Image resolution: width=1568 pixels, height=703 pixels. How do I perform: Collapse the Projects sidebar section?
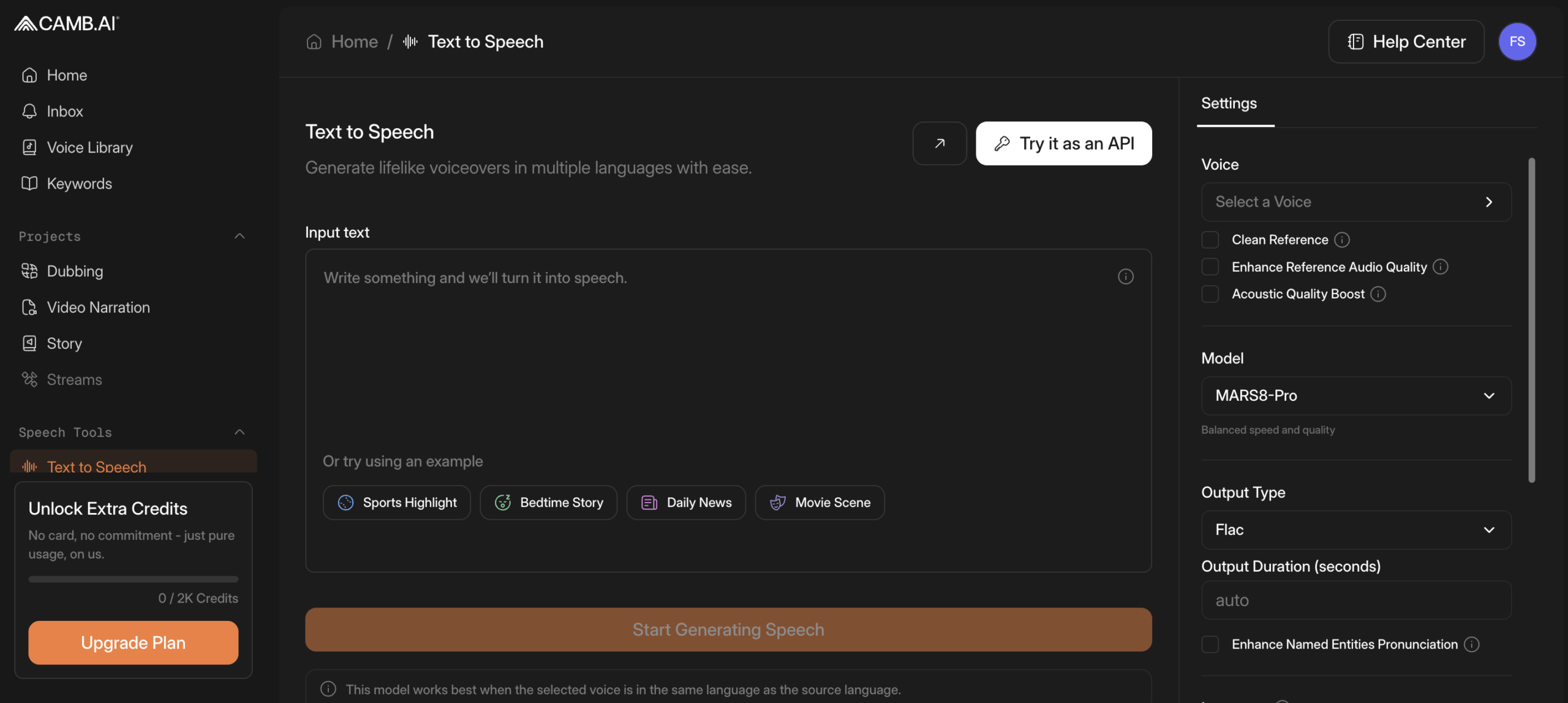click(x=239, y=237)
